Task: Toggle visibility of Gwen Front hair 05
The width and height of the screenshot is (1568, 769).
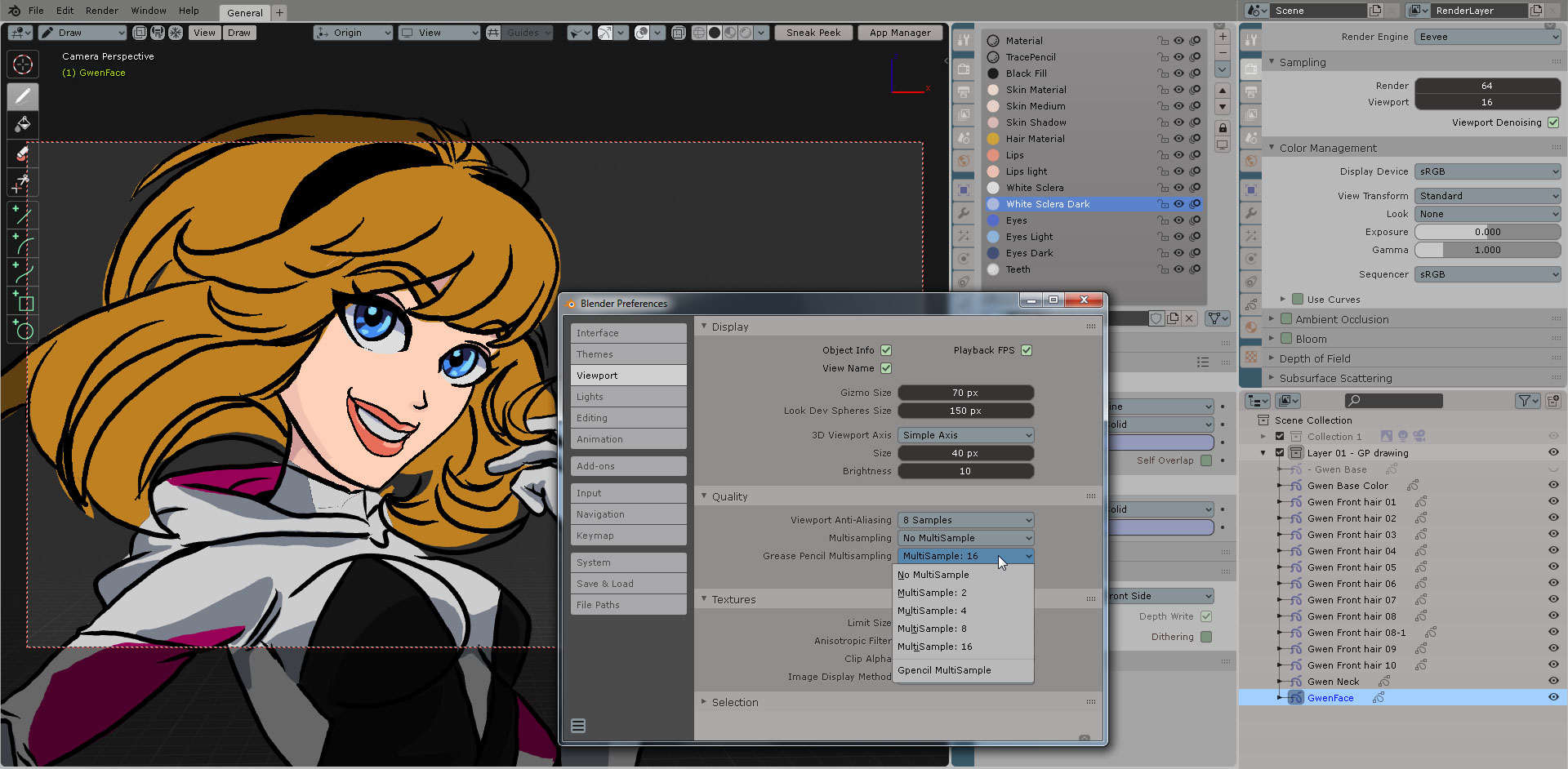Action: coord(1553,567)
